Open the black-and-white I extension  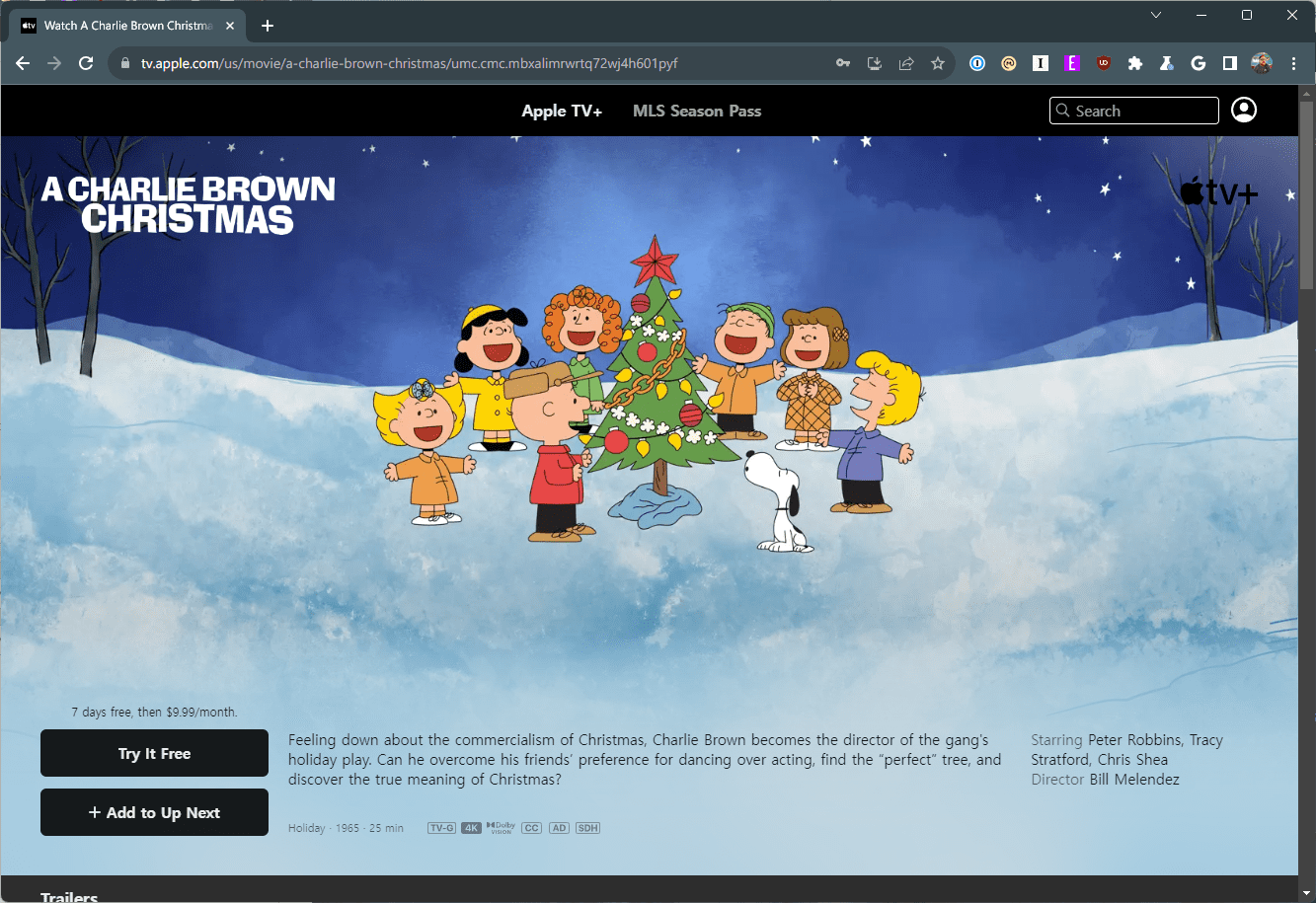(x=1041, y=63)
